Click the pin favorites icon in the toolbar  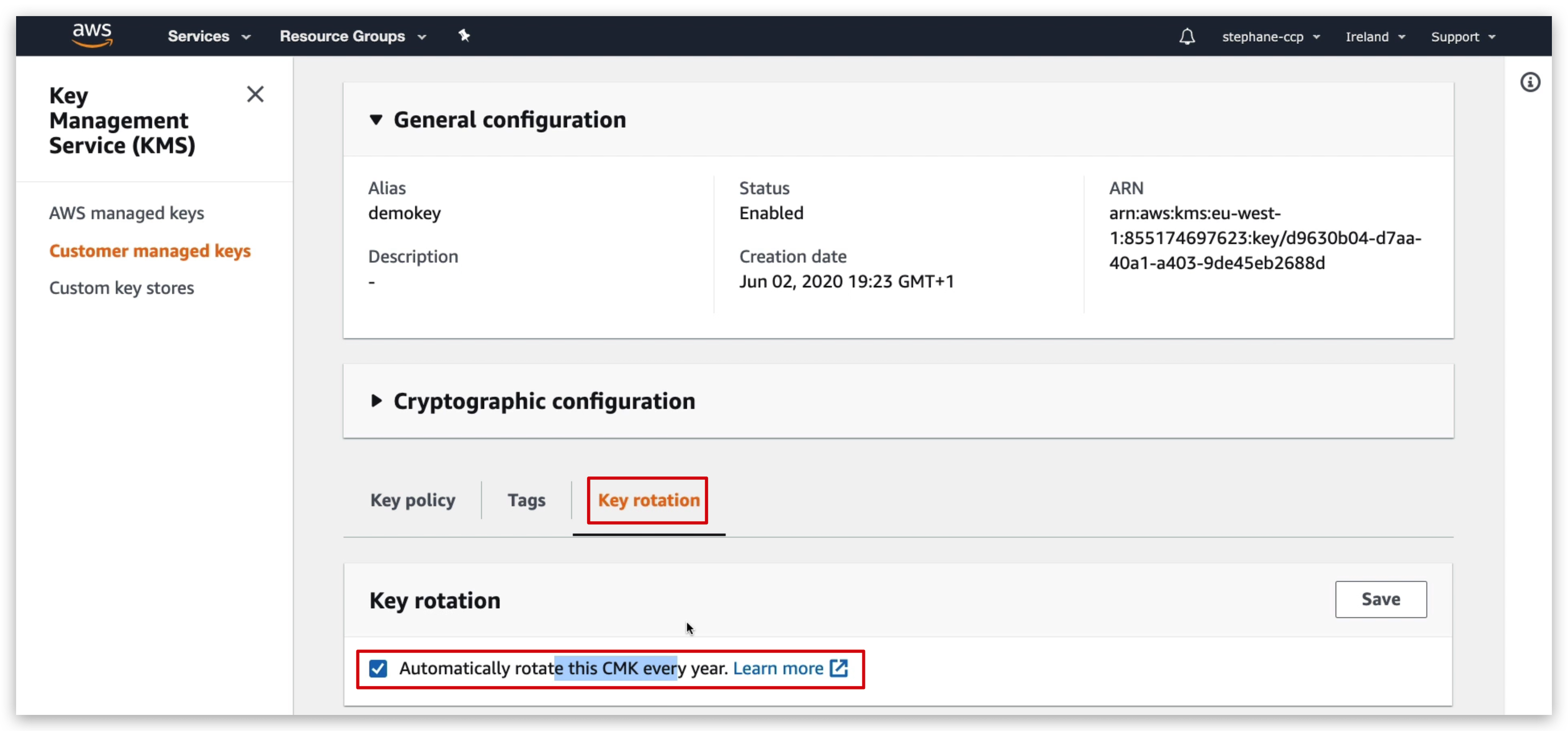click(465, 35)
